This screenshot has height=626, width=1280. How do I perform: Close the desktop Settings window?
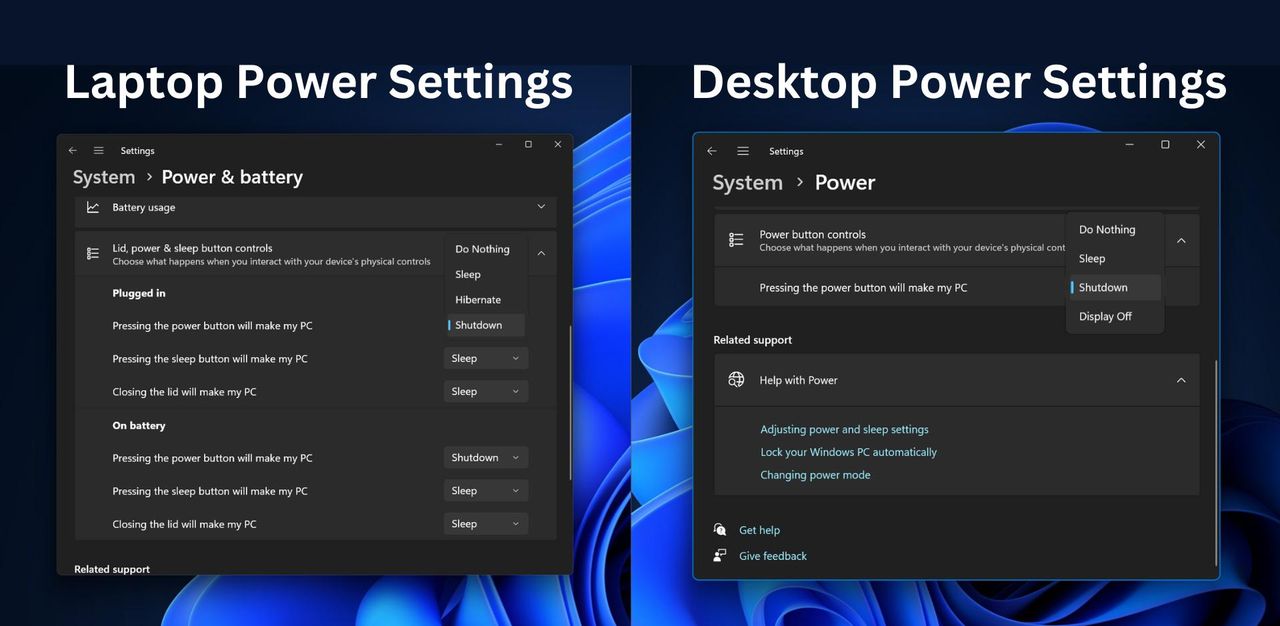point(1201,145)
